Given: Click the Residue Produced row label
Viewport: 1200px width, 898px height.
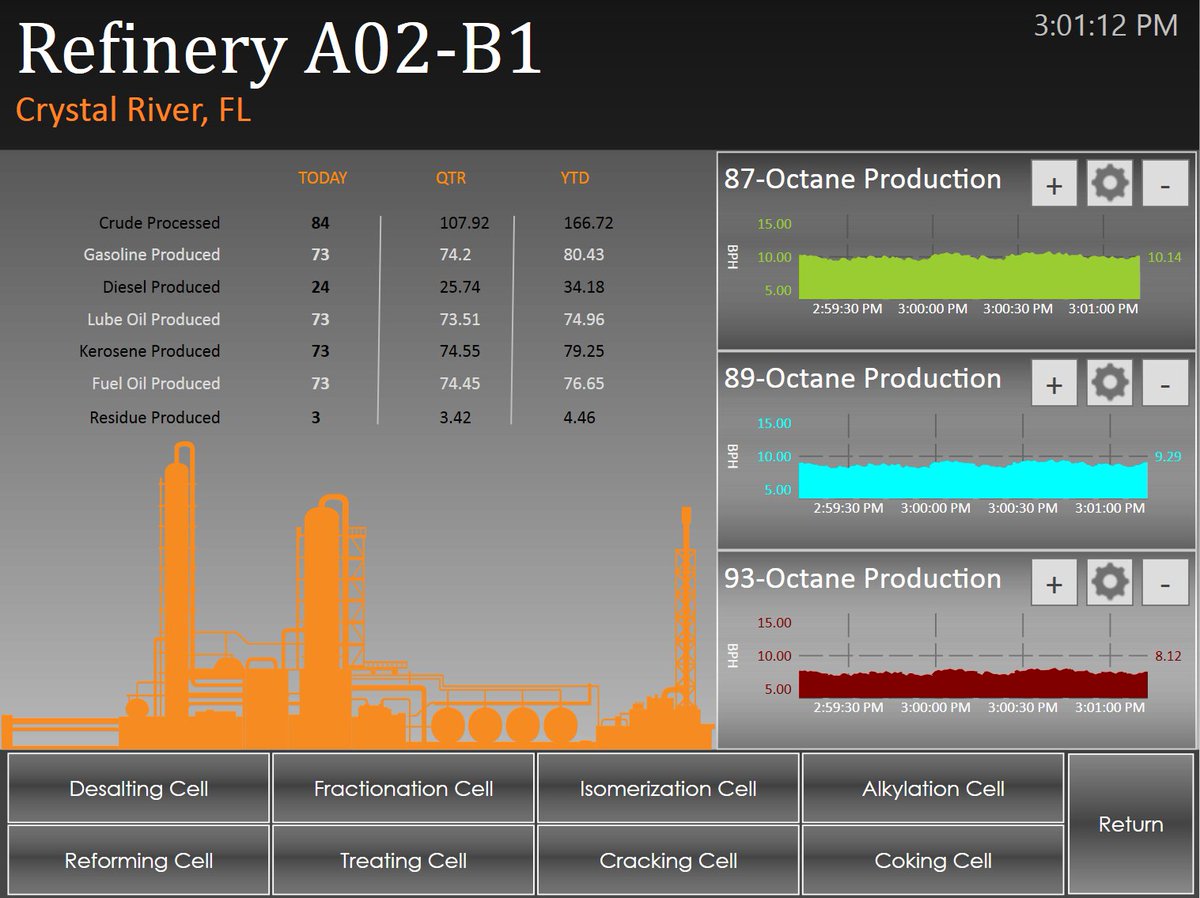Looking at the screenshot, I should pos(155,417).
